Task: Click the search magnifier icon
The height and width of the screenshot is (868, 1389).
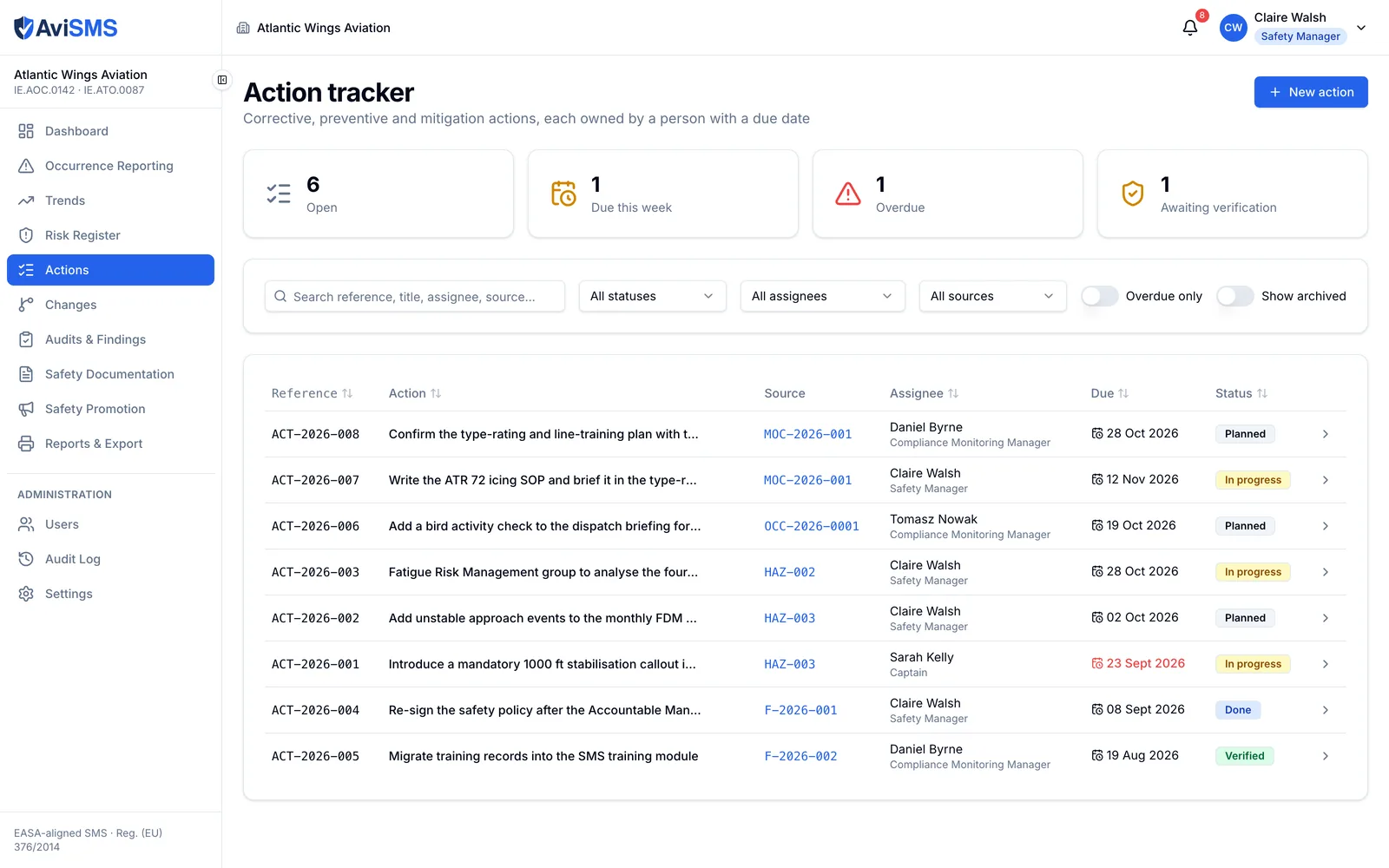Action: pos(280,296)
